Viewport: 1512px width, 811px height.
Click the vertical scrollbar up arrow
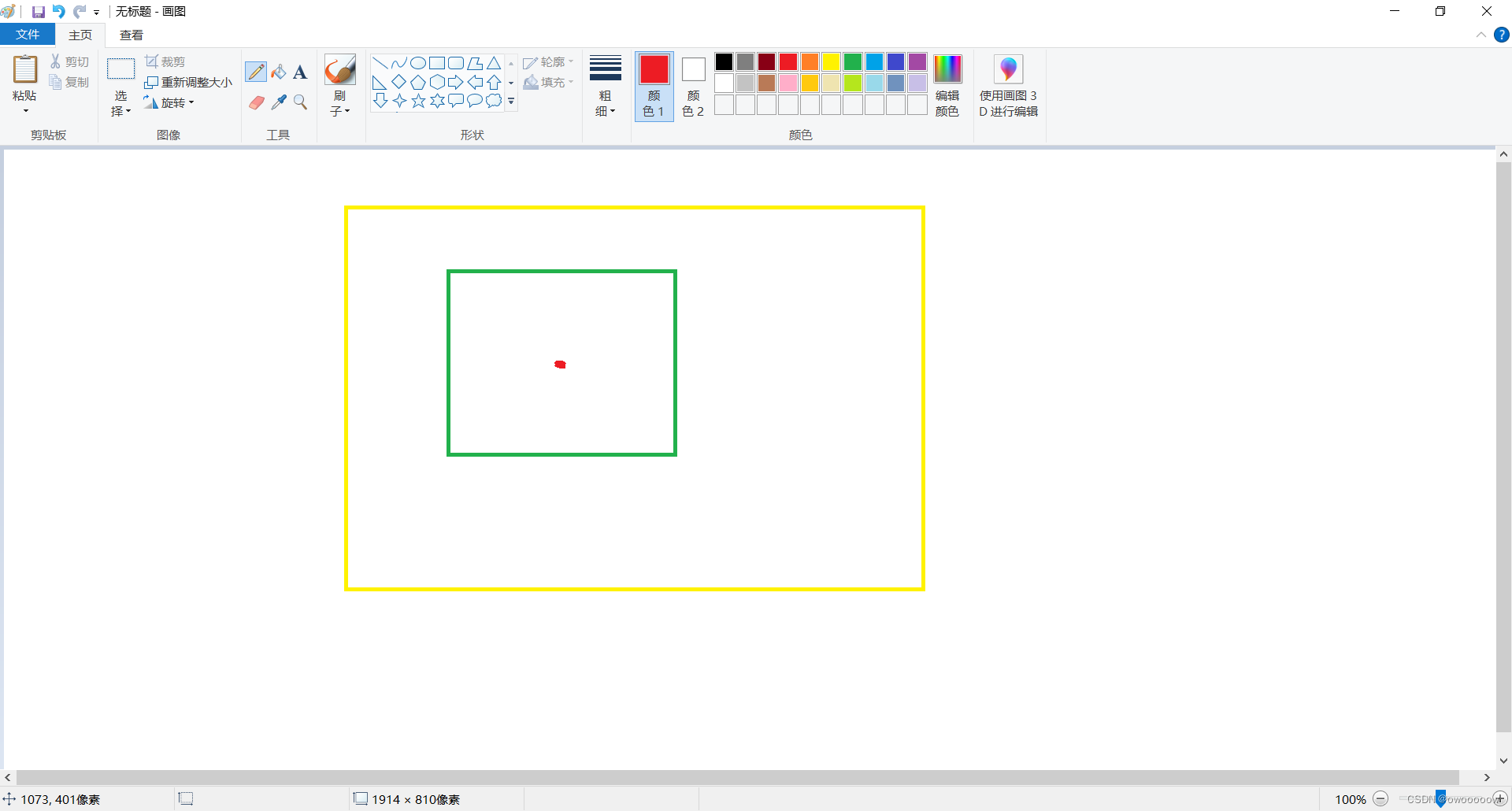point(1504,154)
